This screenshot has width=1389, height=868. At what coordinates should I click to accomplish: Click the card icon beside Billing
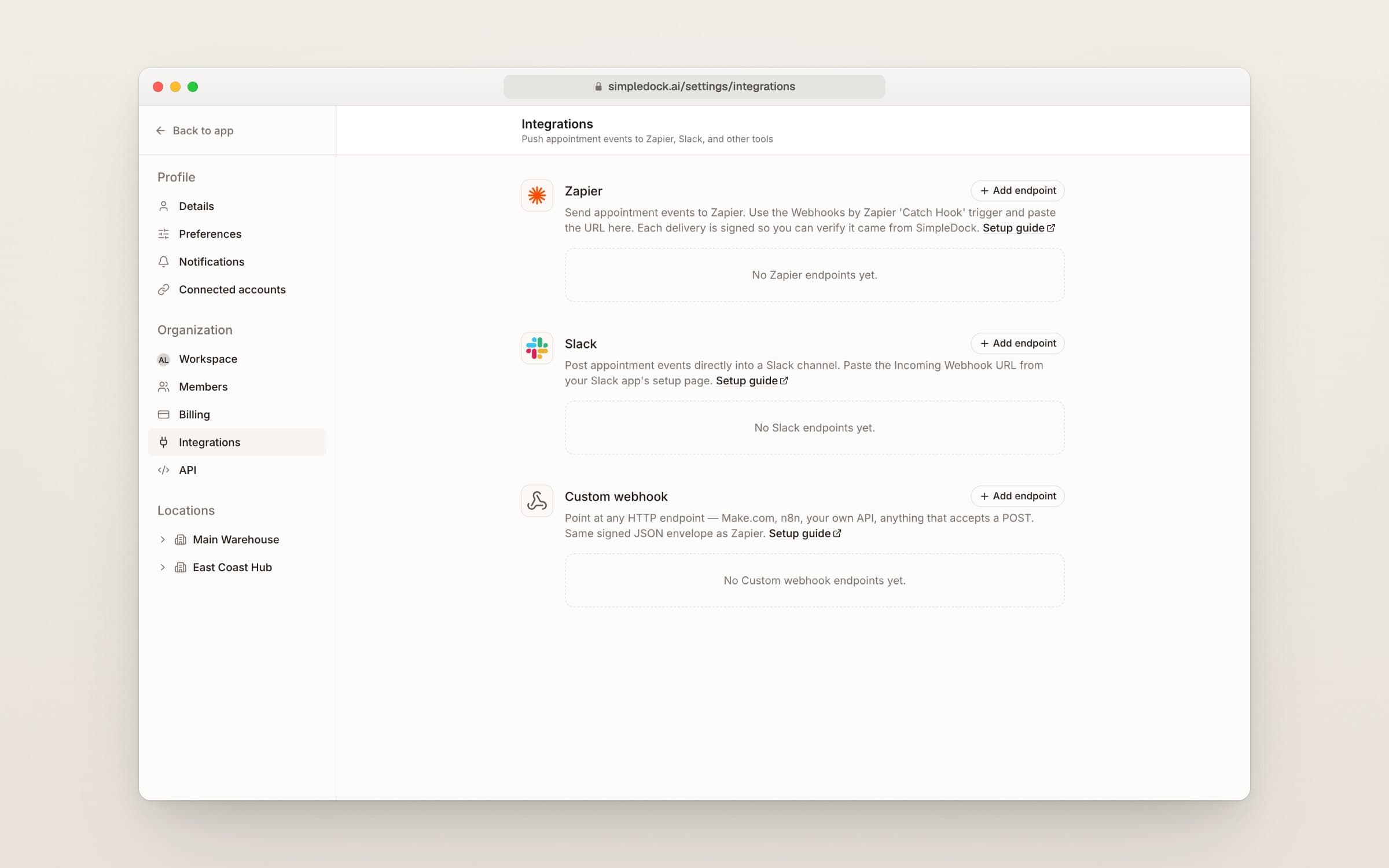164,415
